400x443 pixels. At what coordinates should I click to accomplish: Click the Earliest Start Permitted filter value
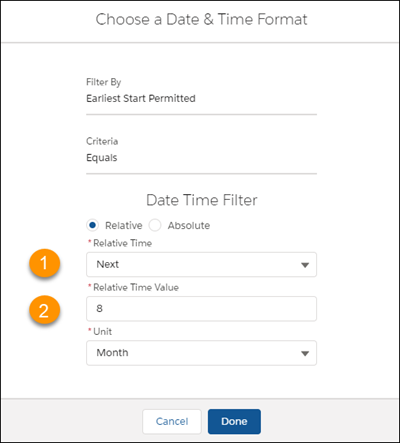click(141, 99)
